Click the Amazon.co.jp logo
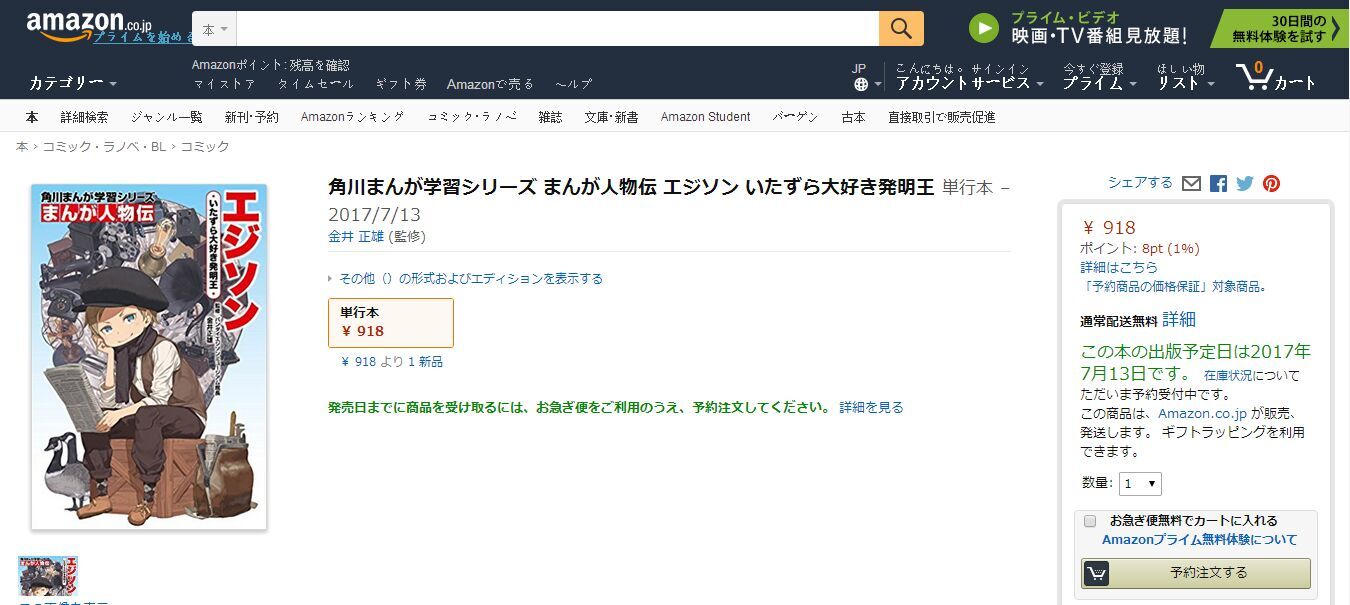Viewport: 1350px width, 605px height. point(75,26)
